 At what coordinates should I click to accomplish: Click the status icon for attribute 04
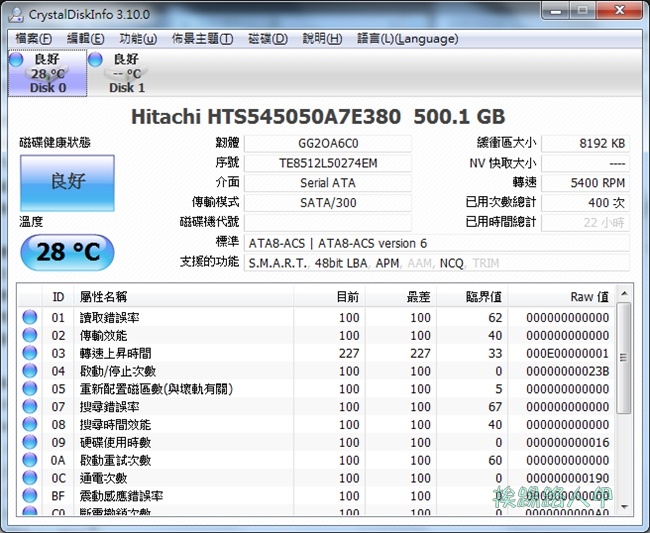(x=29, y=371)
